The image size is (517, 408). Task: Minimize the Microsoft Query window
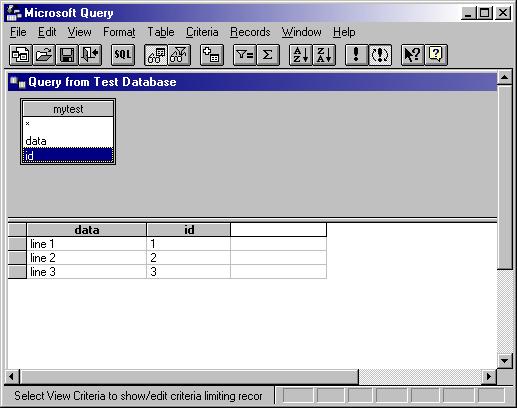[x=468, y=13]
